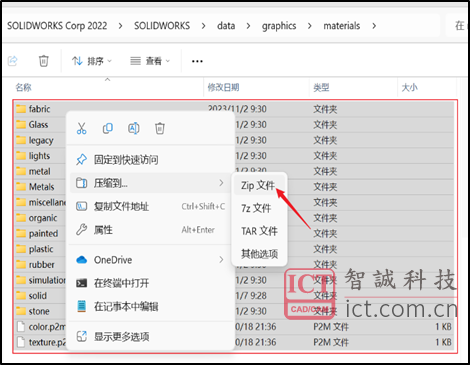Select 在终端中打开 entry
Screen dimensions: 470x365
coord(150,283)
